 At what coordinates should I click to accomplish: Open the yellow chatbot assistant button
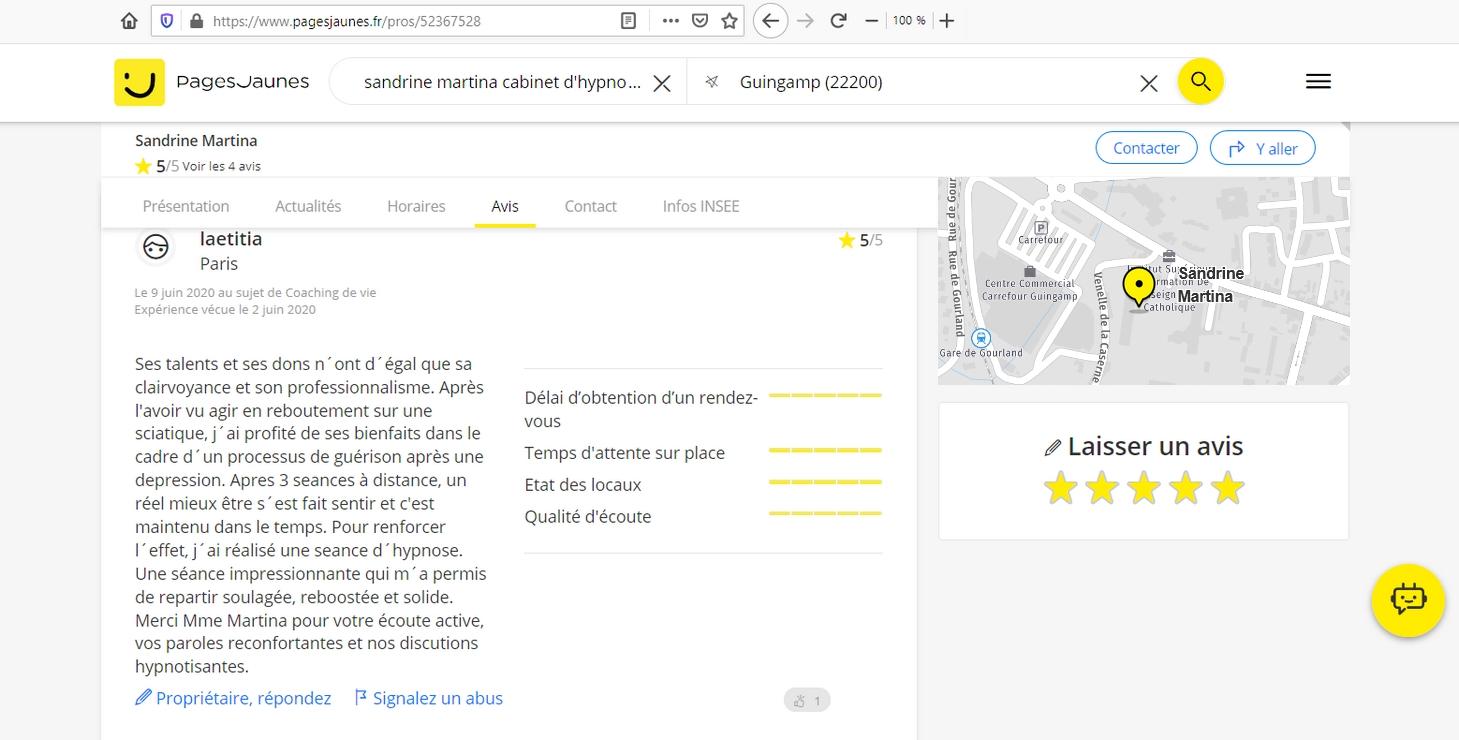click(x=1408, y=600)
